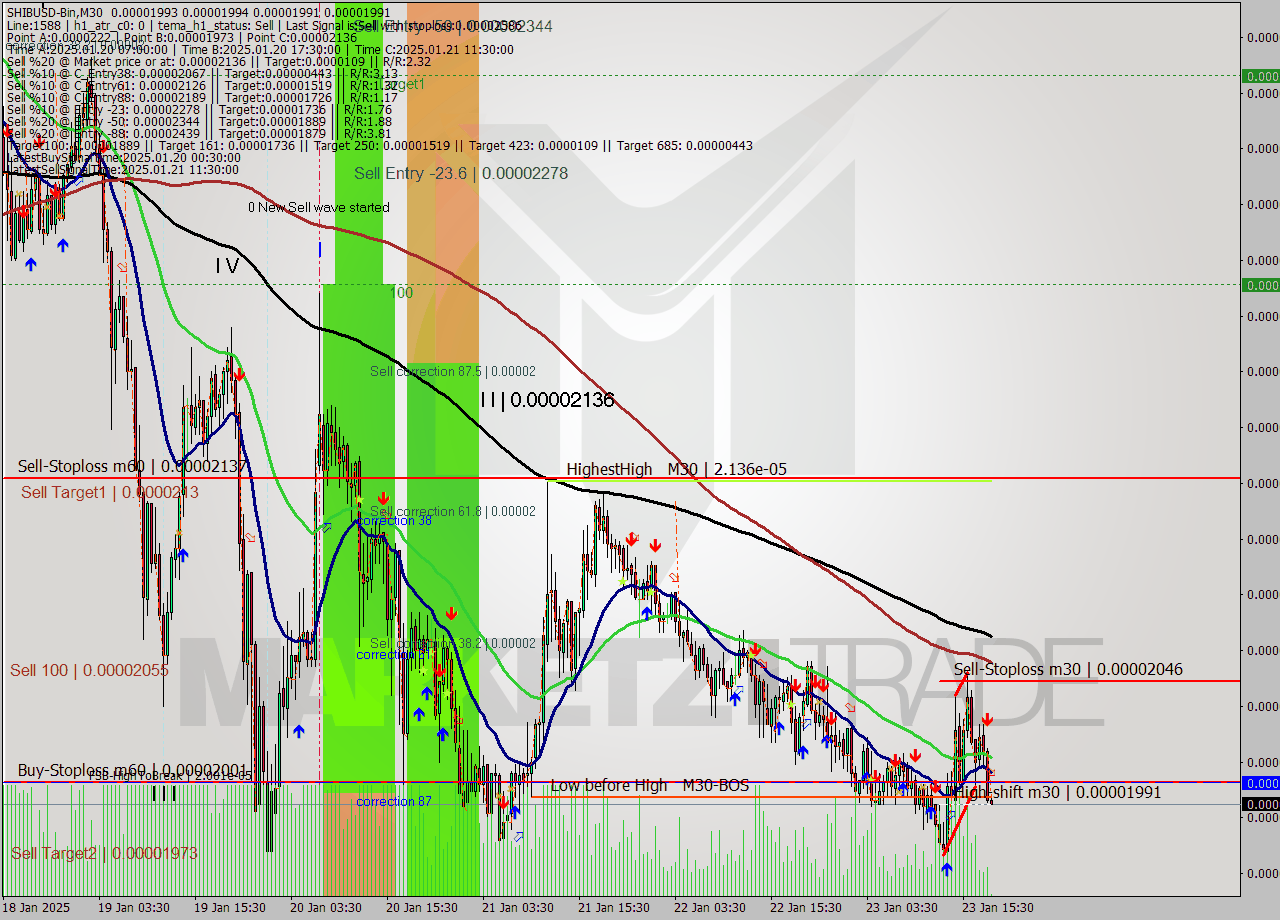1280x920 pixels.
Task: Click the blue 'correction 87' label
Action: [394, 801]
